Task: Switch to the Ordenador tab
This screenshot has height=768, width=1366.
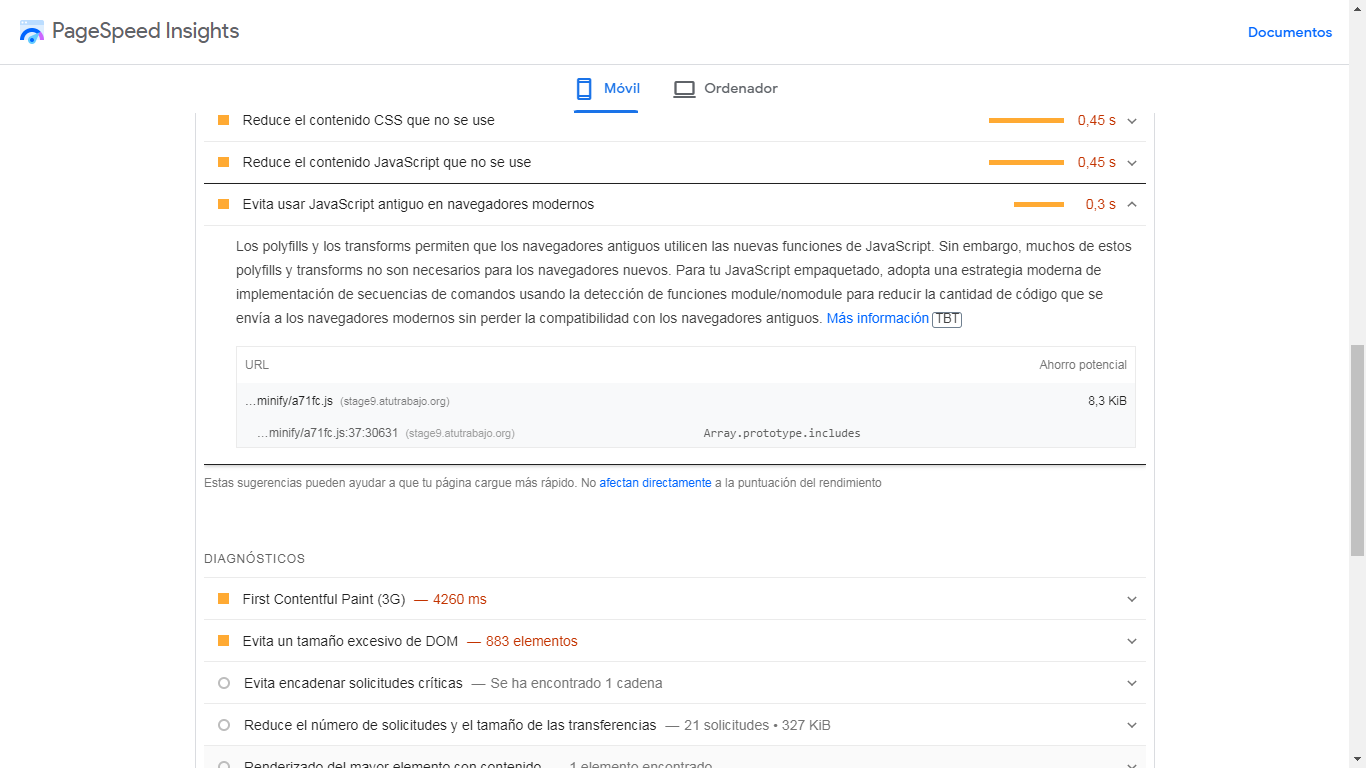Action: (725, 89)
